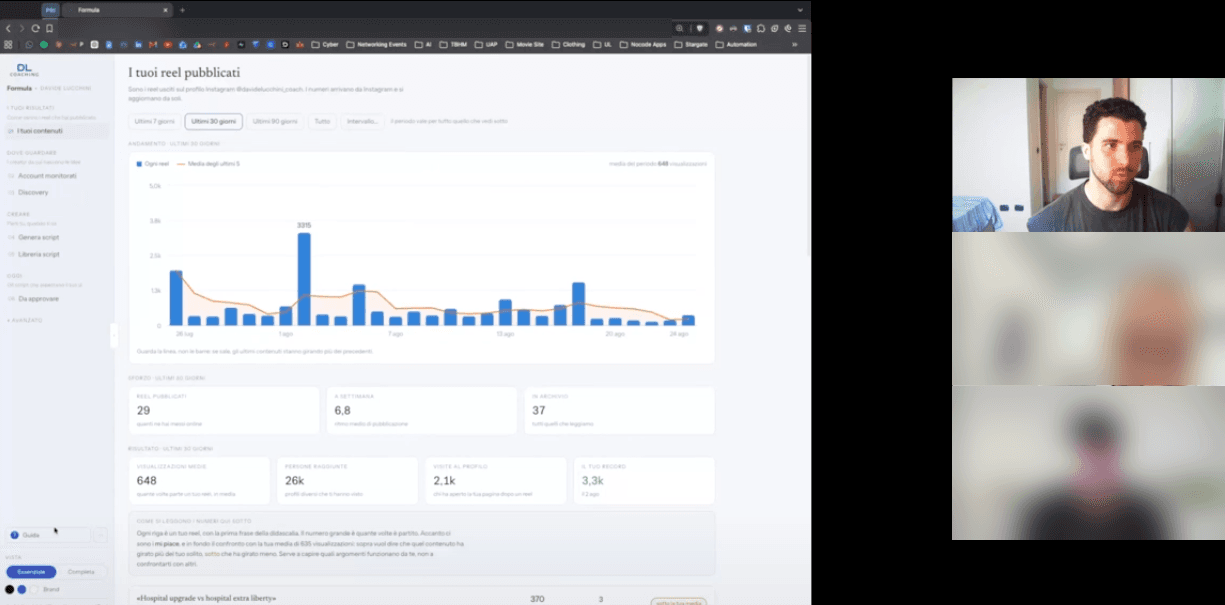Go back with the browser back arrow
Screen dimensions: 1225x605
[x=9, y=28]
